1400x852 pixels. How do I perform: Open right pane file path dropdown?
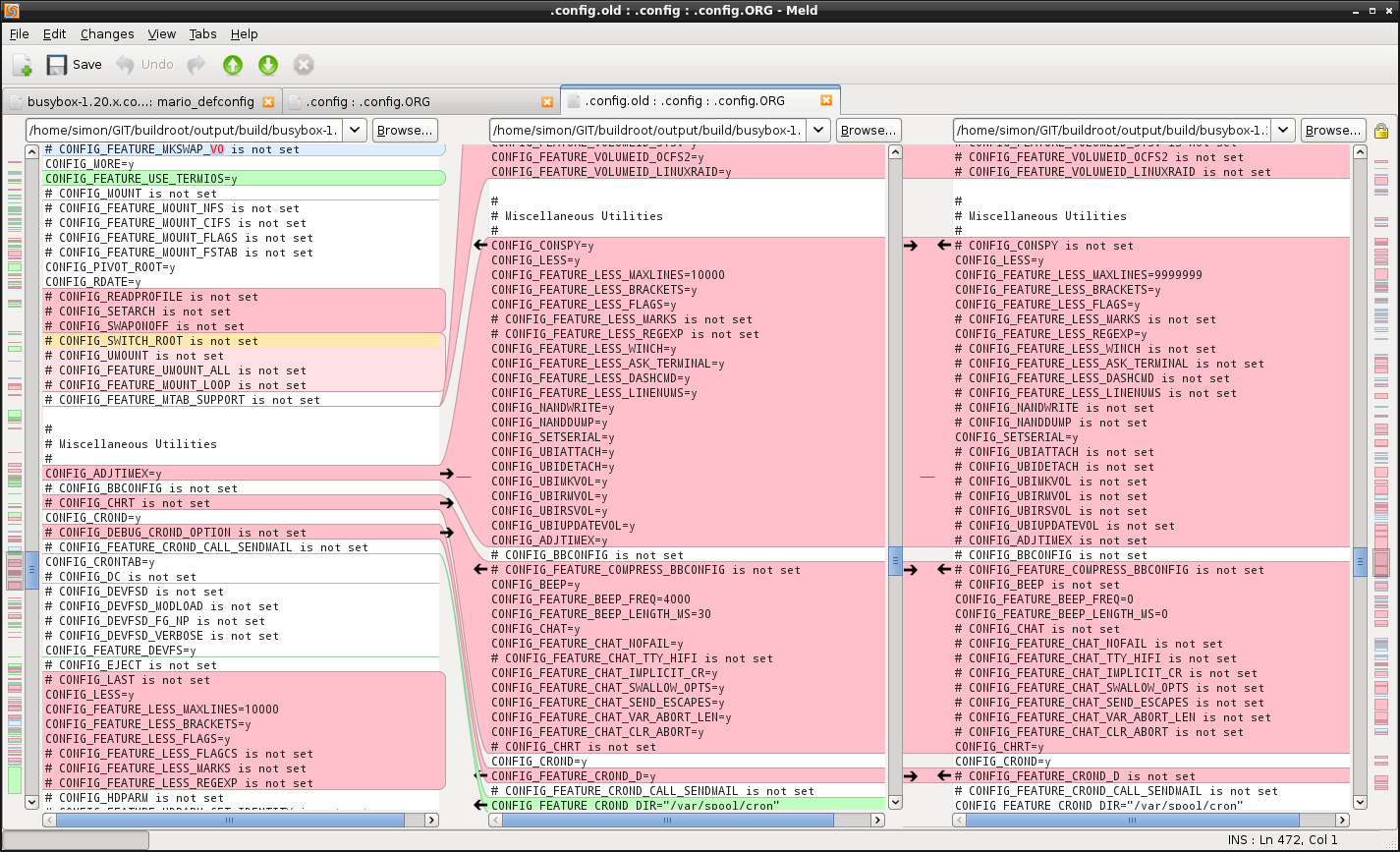(x=1283, y=130)
